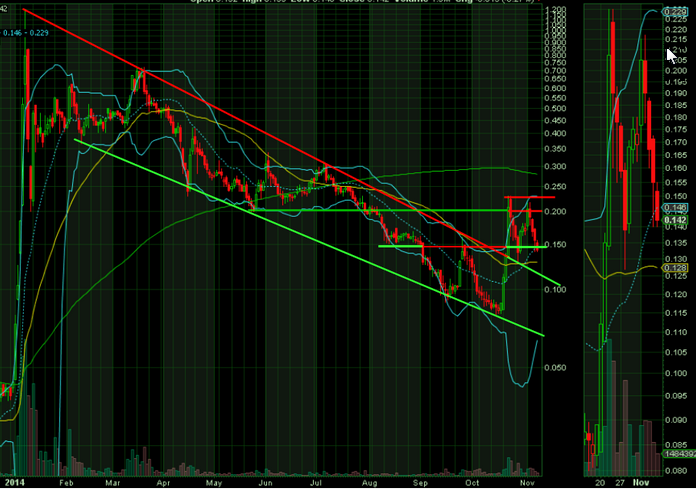Image resolution: width=696 pixels, height=489 pixels.
Task: Click the 0.105 price level on right axis
Action: (x=678, y=351)
